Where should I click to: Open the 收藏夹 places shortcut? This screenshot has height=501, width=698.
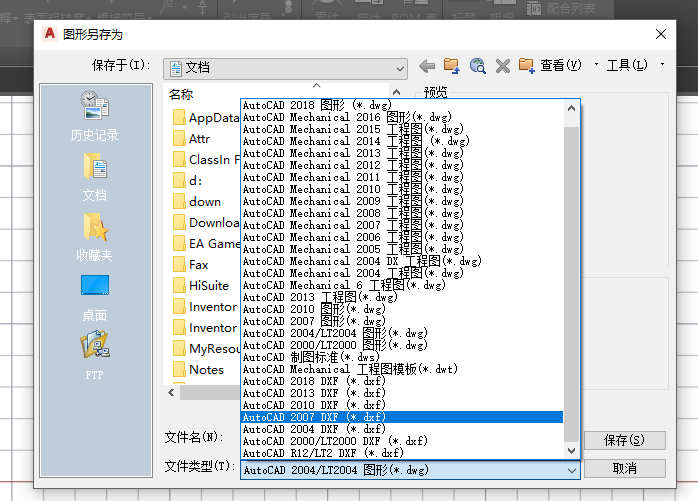point(94,237)
